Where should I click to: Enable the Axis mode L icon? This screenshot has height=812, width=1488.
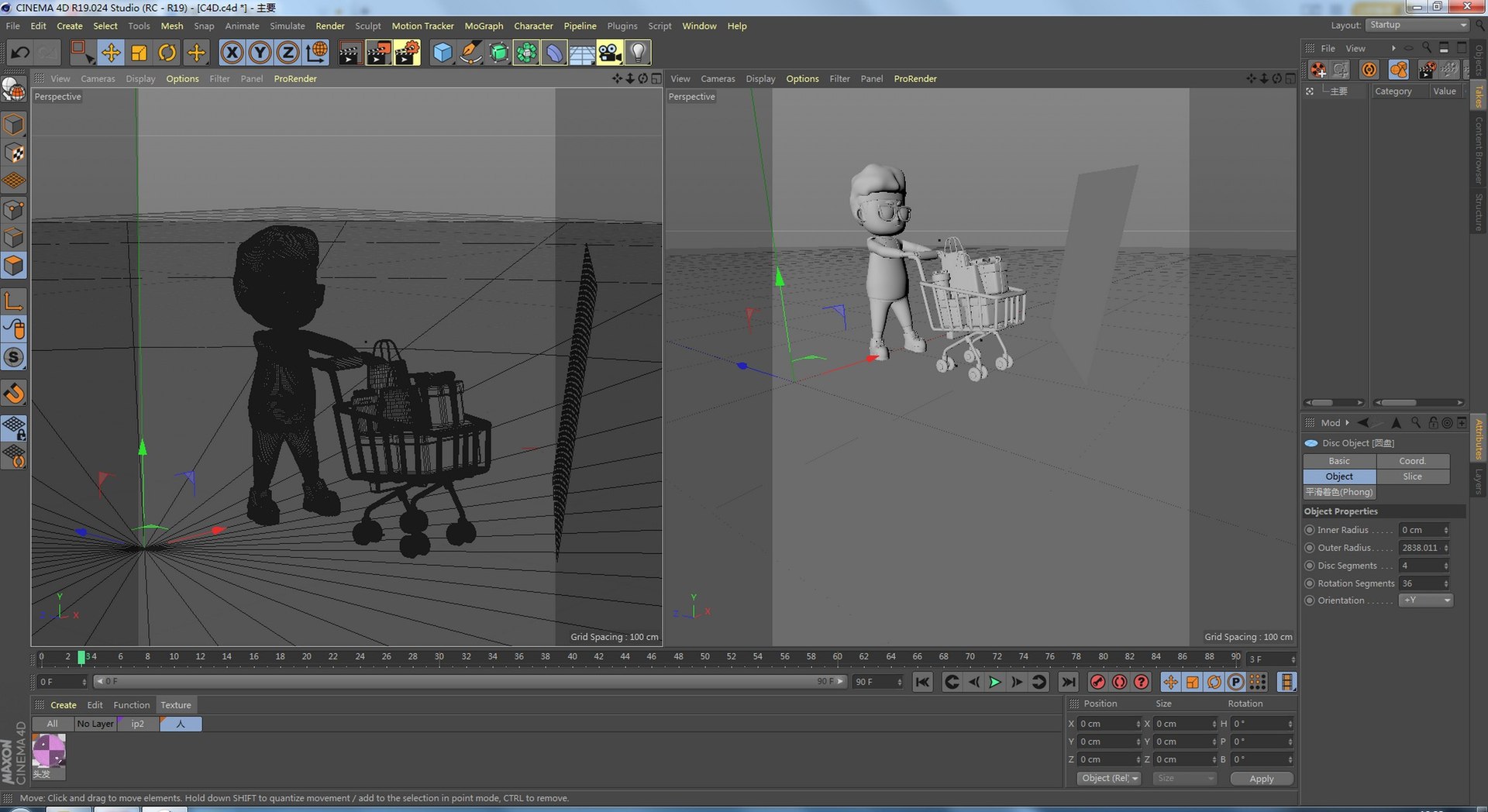pos(14,301)
